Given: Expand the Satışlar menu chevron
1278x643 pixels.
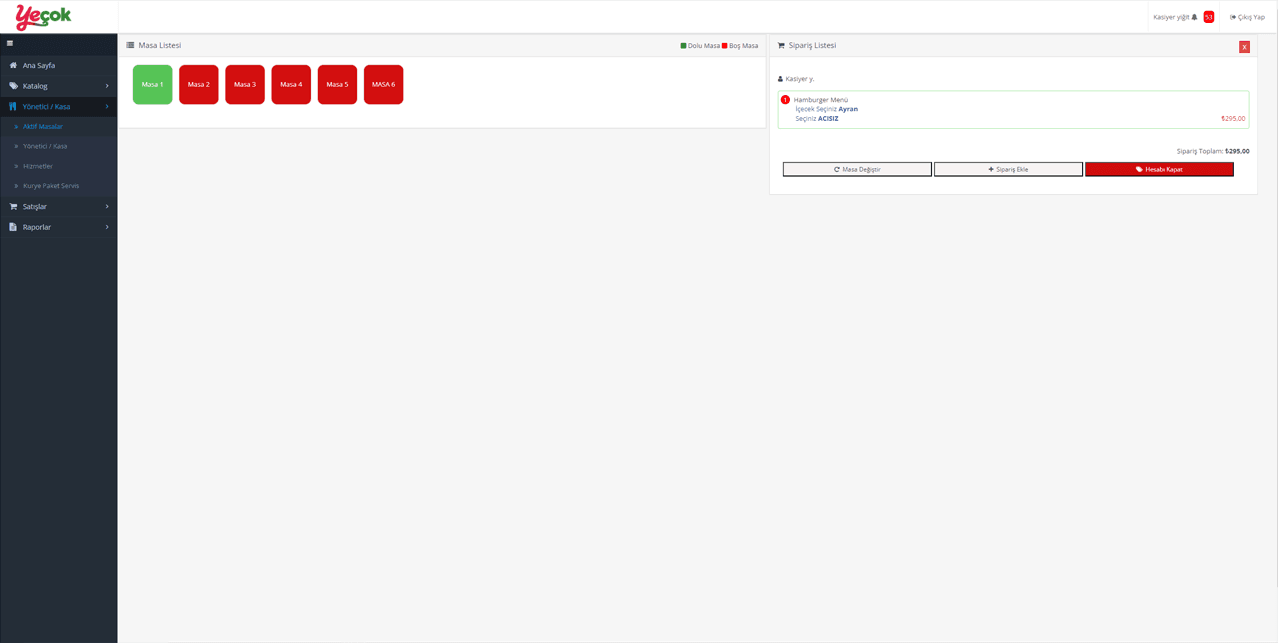Looking at the screenshot, I should click(107, 206).
